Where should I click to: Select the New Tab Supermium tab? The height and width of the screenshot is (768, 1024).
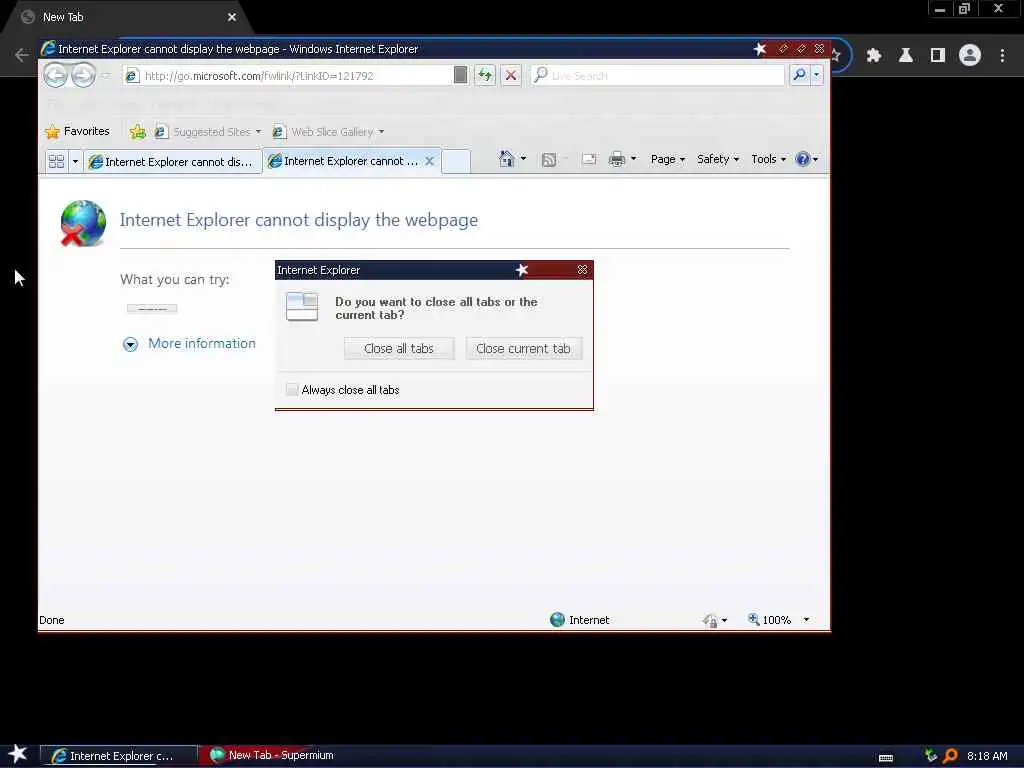click(129, 17)
